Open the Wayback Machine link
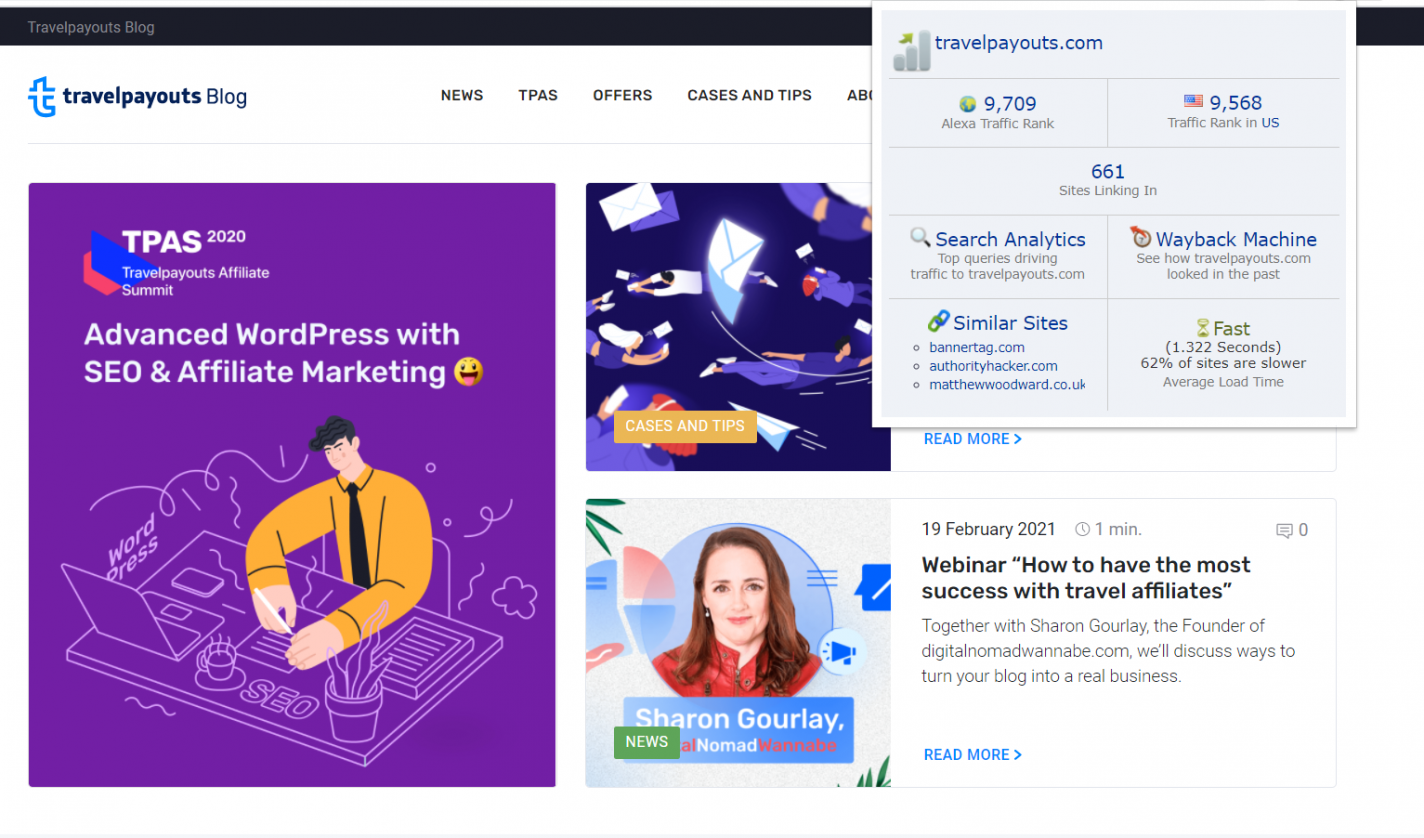 (1236, 239)
